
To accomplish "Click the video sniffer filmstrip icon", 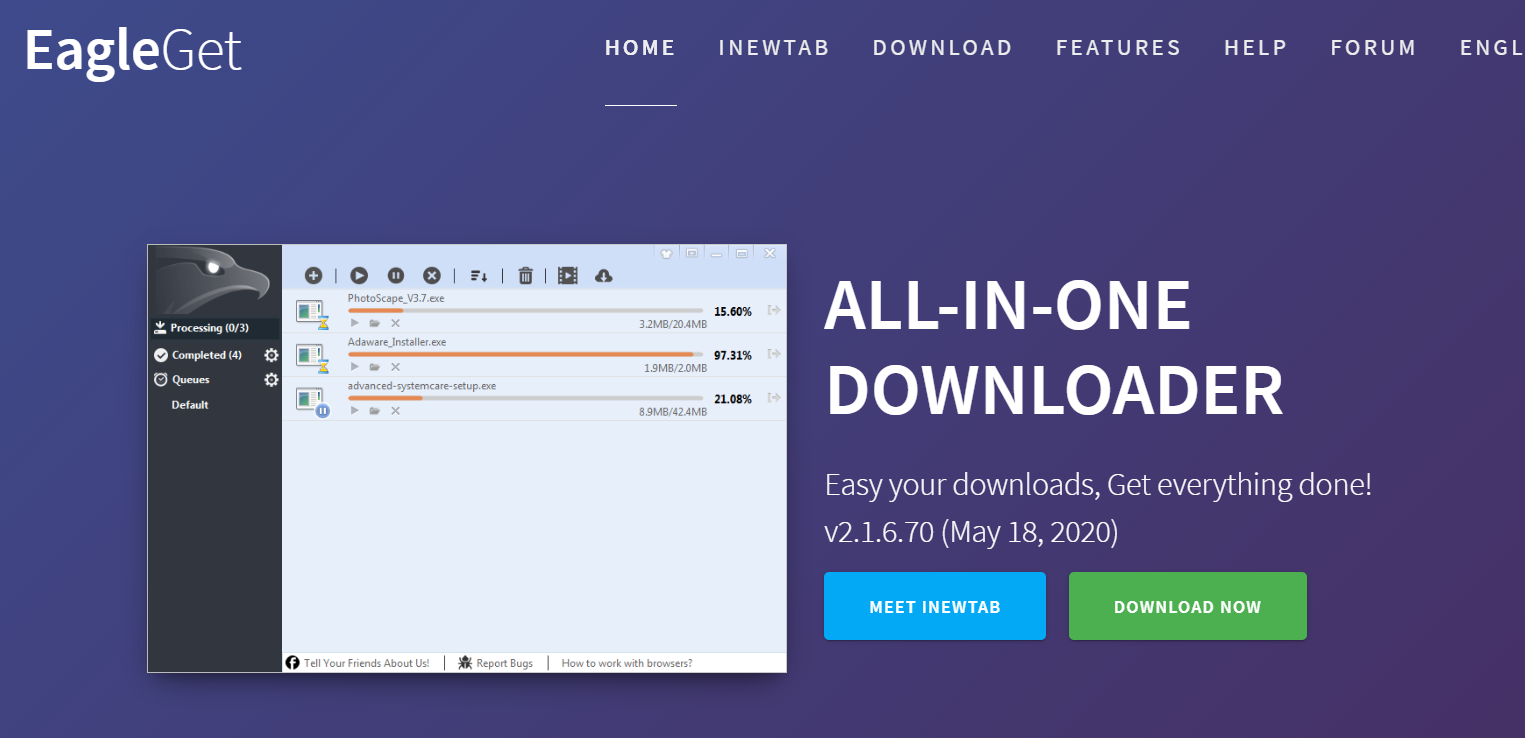I will [568, 275].
